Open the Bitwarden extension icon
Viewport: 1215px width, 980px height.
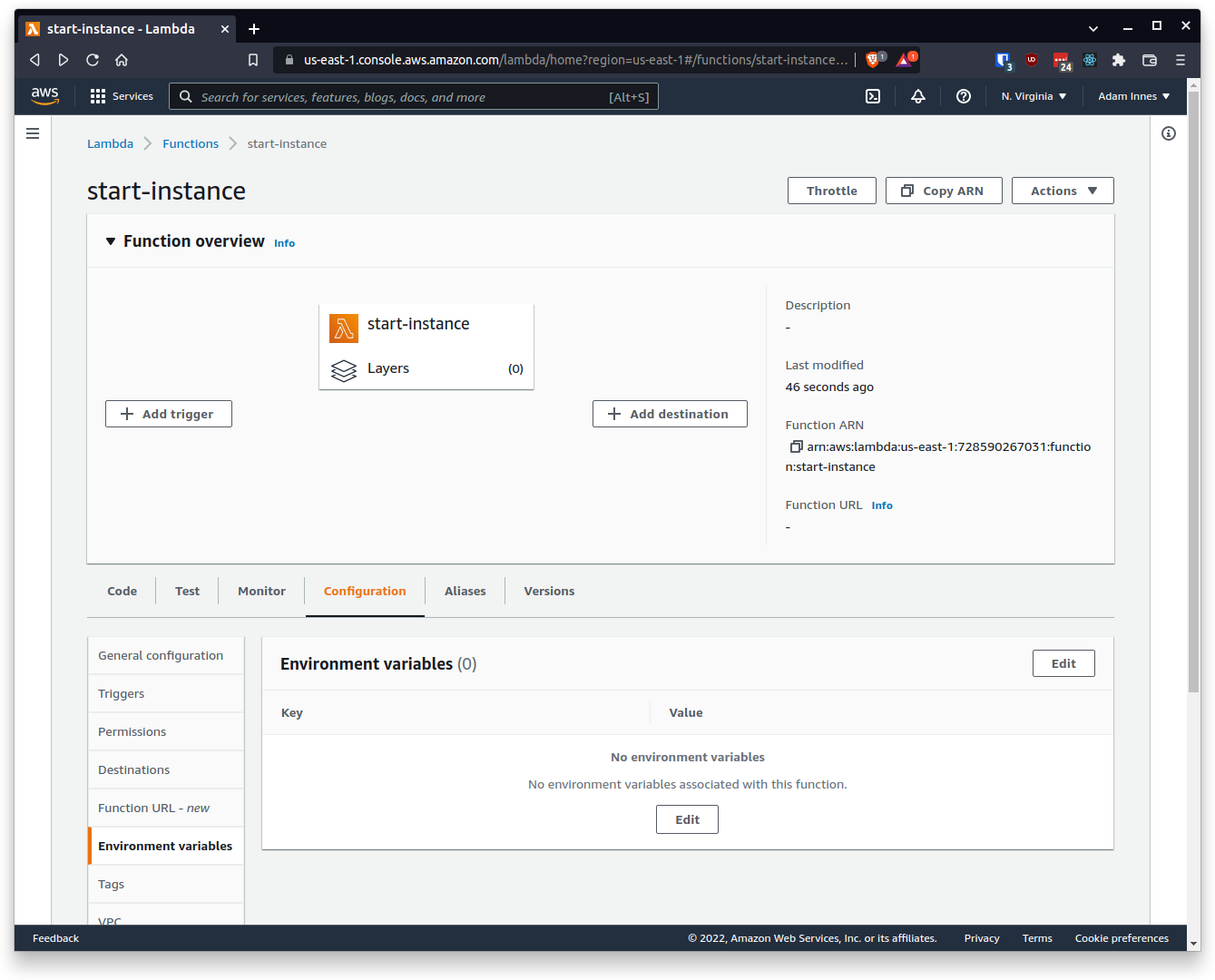(1004, 61)
